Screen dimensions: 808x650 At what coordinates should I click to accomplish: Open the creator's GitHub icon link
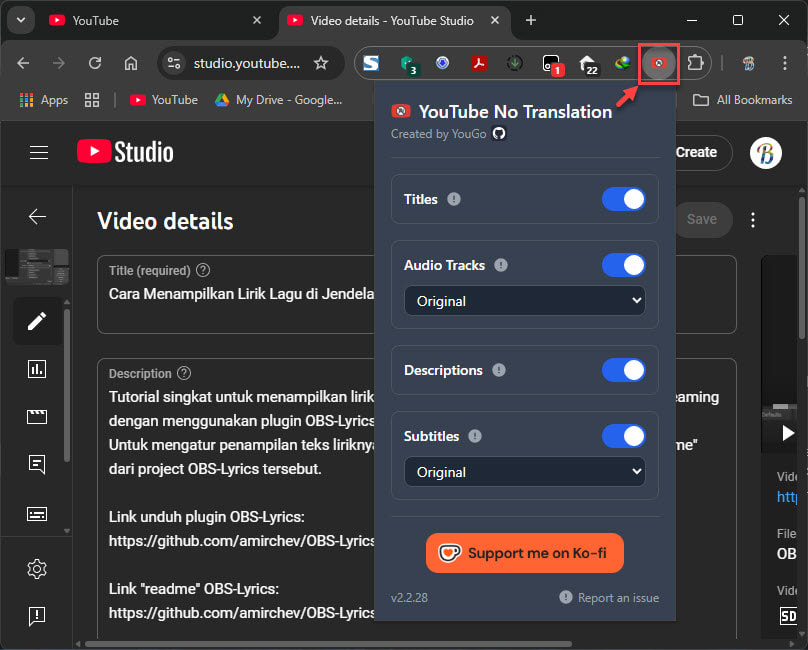point(499,134)
